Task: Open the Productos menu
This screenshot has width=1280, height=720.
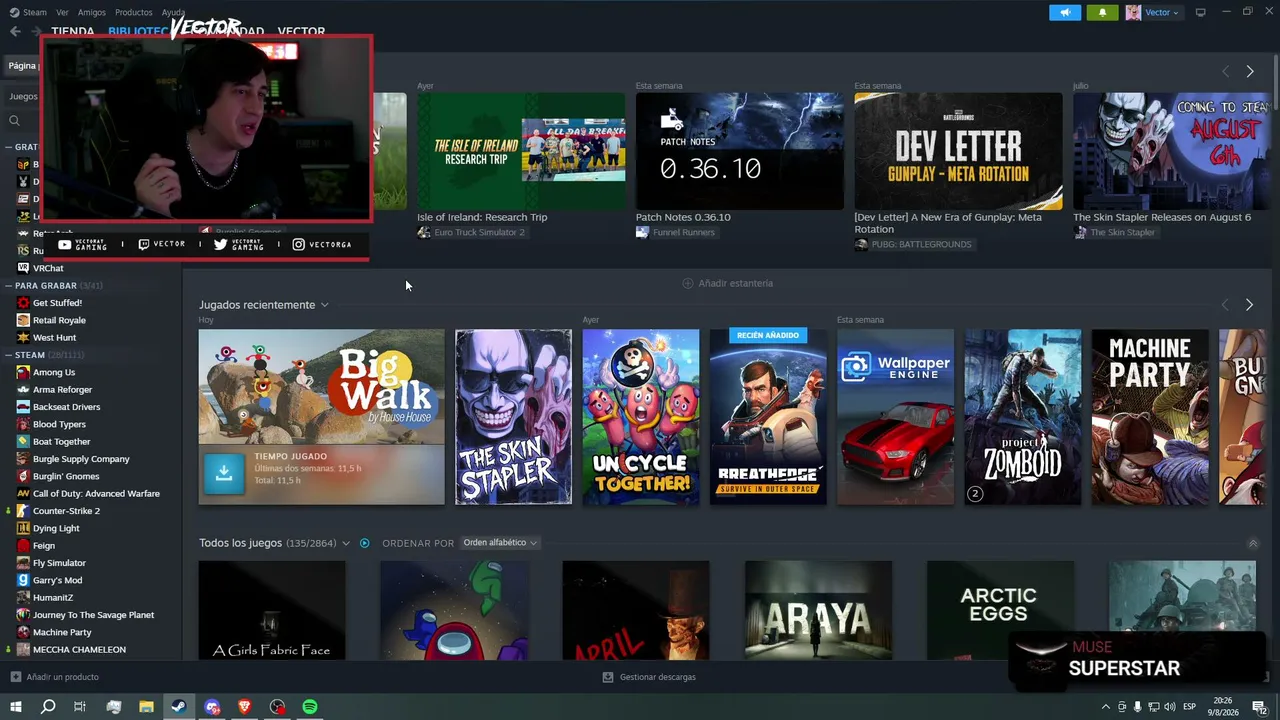Action: click(134, 12)
